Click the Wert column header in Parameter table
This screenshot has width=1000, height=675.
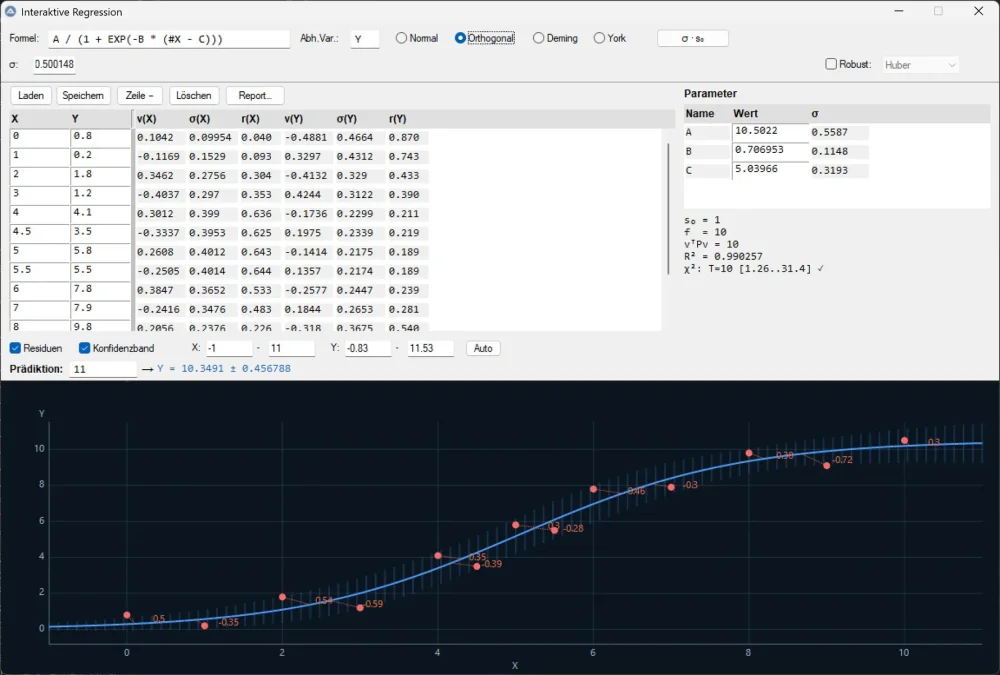click(x=746, y=114)
